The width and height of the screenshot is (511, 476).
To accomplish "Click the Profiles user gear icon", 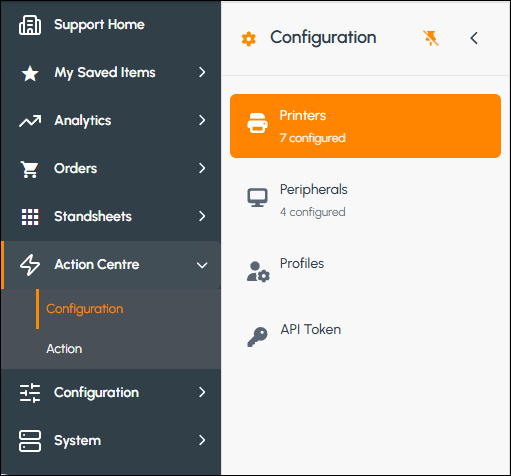I will 258,272.
